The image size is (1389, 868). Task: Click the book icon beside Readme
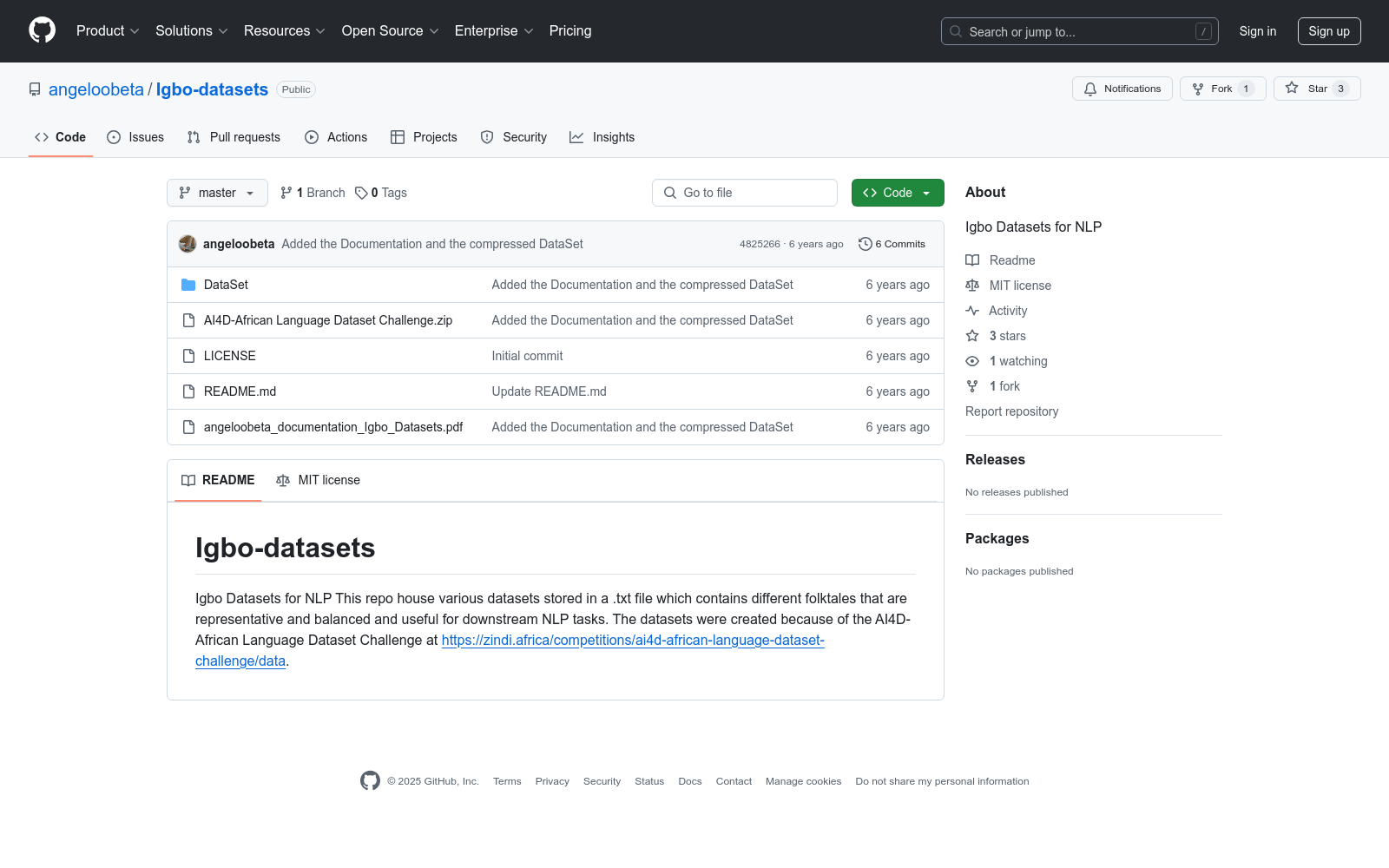point(972,260)
